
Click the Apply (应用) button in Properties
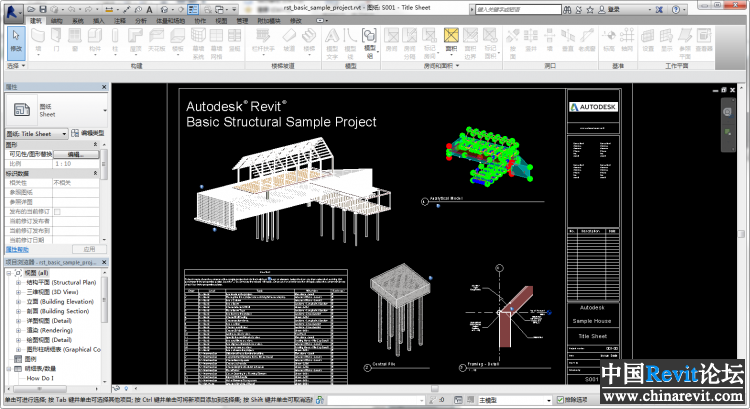[x=89, y=249]
